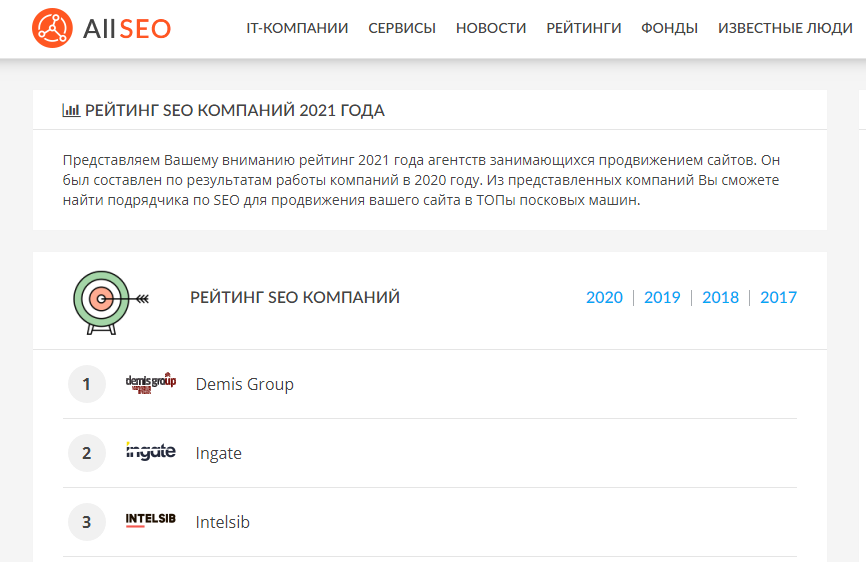View the 2019 rating
Image resolution: width=866 pixels, height=562 pixels.
point(662,298)
